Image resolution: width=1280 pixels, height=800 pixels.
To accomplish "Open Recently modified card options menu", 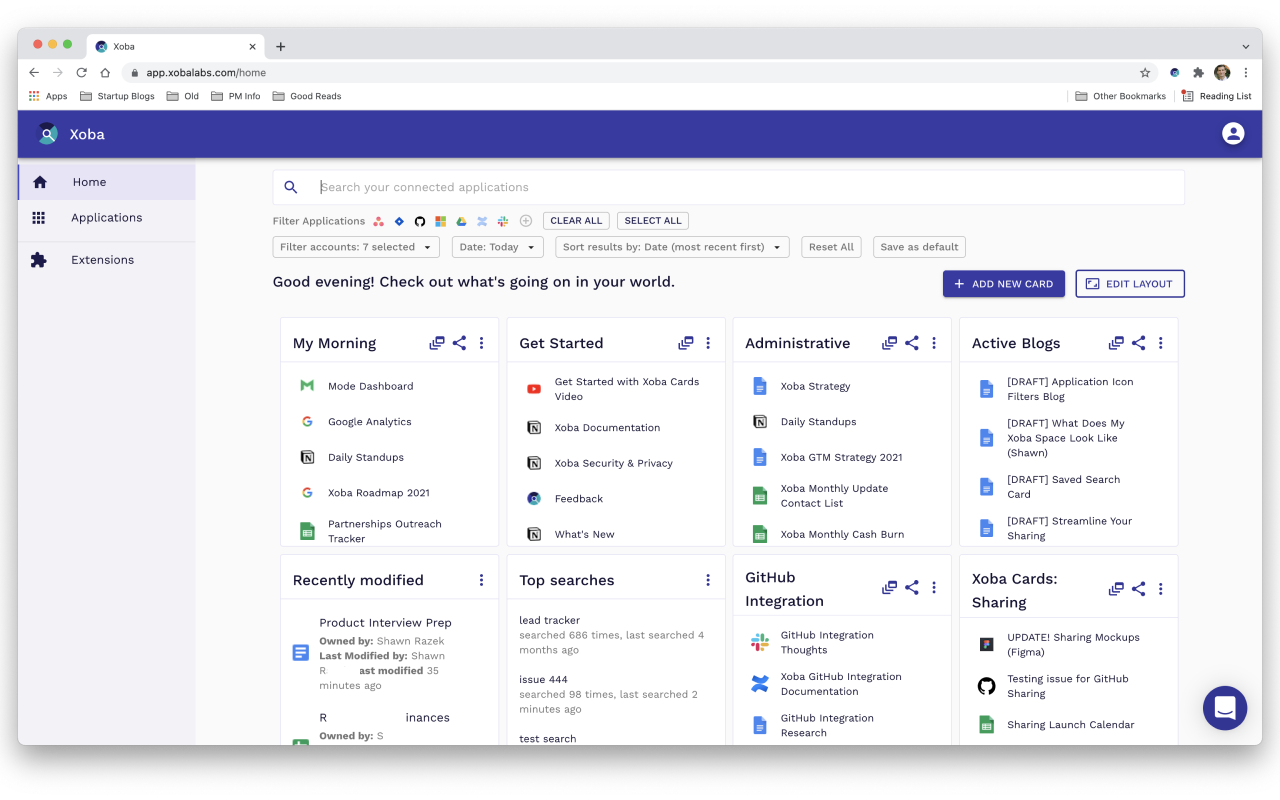I will tap(481, 580).
